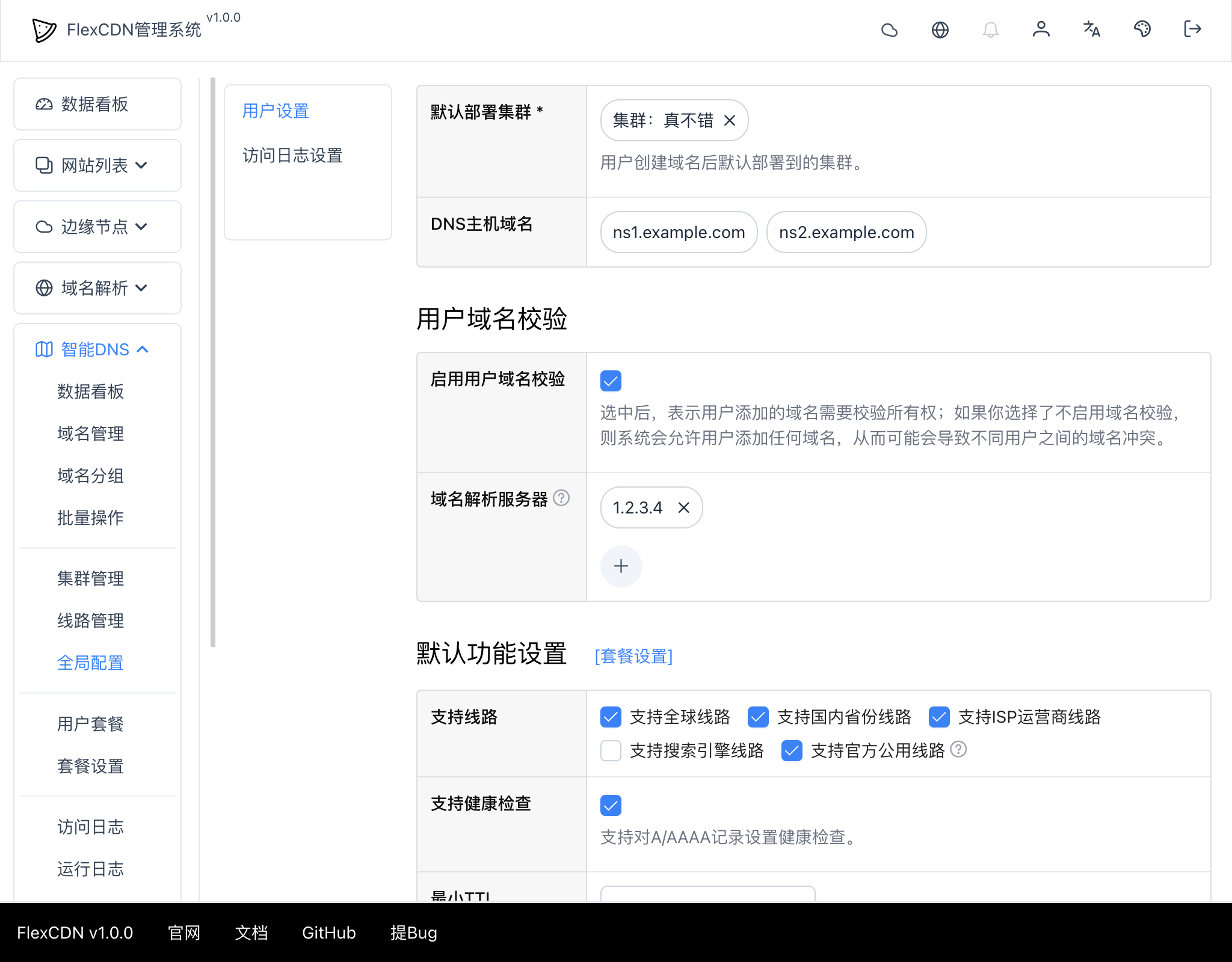Log out using the logout icon
The height and width of the screenshot is (962, 1232).
[1193, 29]
